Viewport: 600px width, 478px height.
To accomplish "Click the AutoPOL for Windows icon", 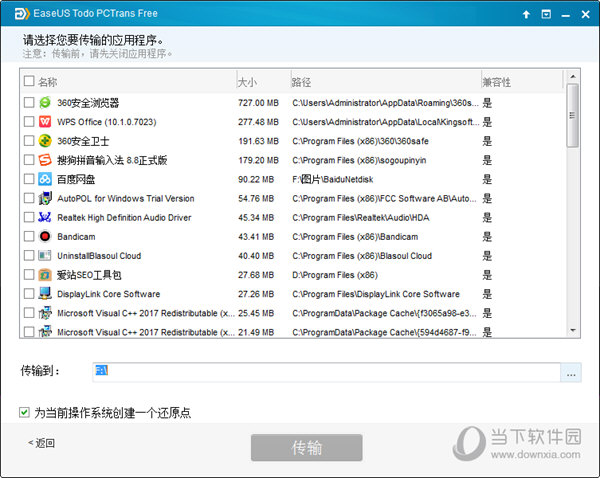I will coord(45,198).
